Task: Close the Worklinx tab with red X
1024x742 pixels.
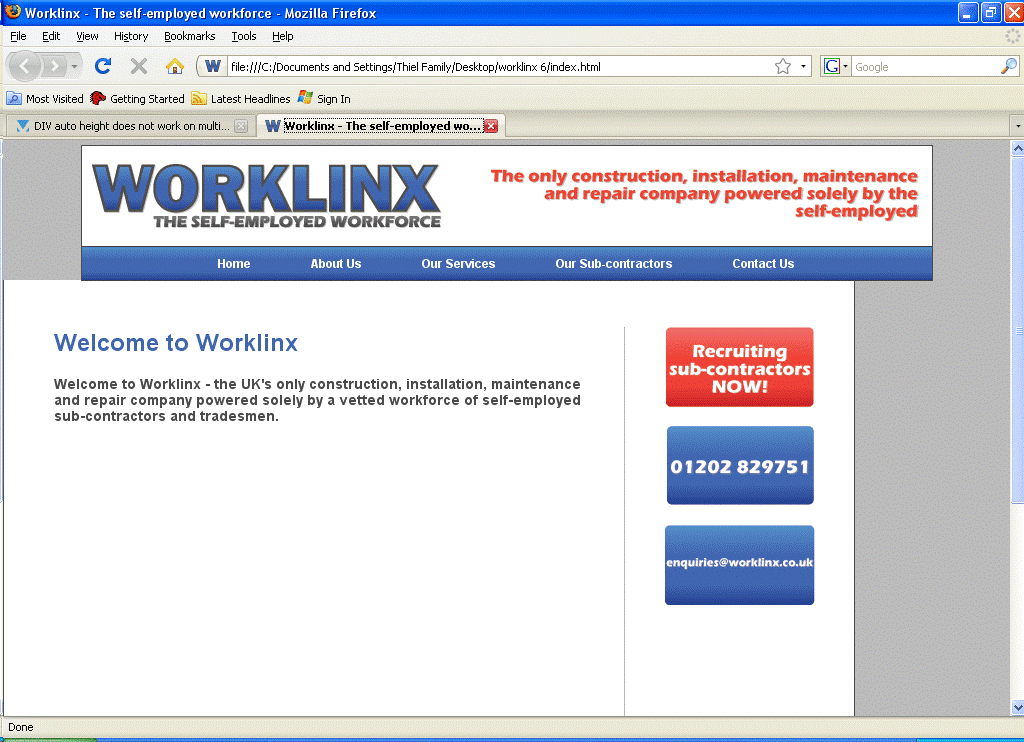Action: (x=491, y=126)
